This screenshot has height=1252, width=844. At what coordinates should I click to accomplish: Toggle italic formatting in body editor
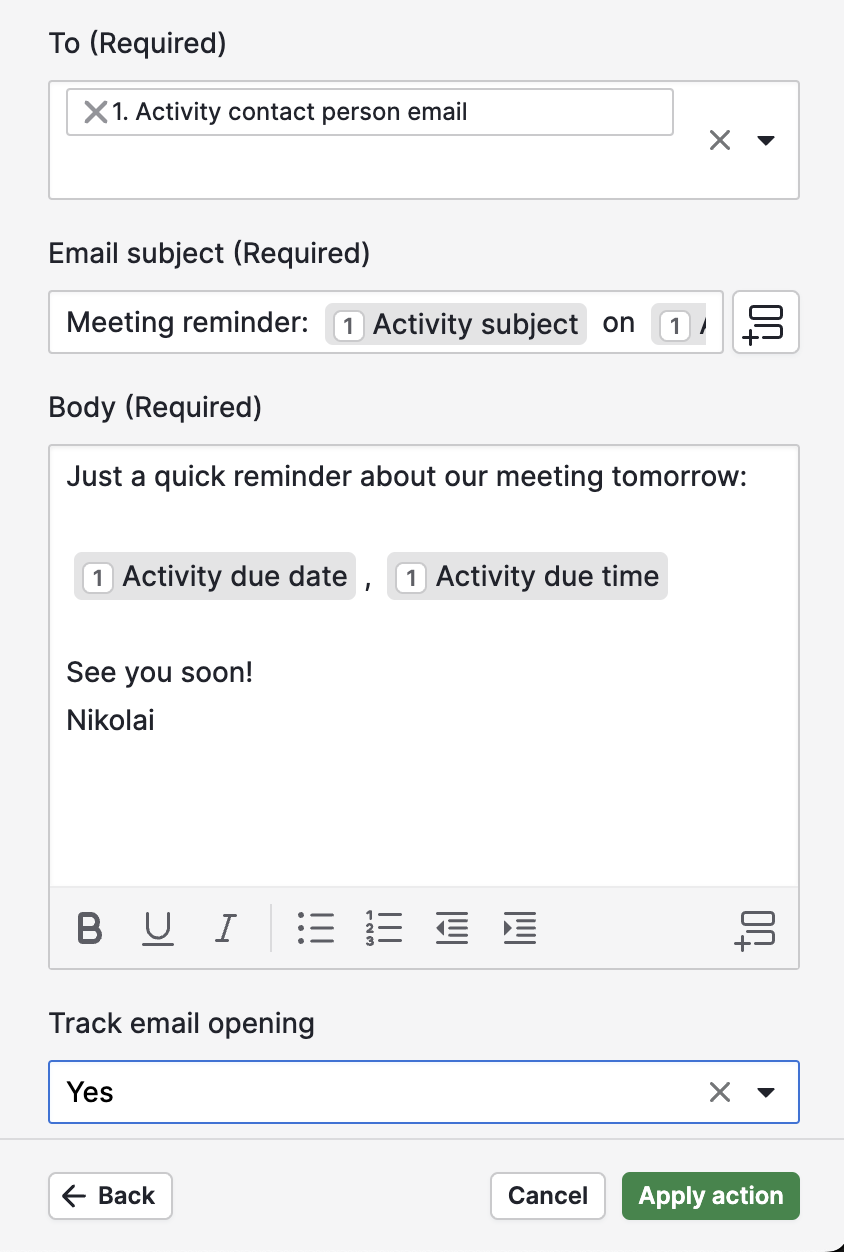(225, 929)
